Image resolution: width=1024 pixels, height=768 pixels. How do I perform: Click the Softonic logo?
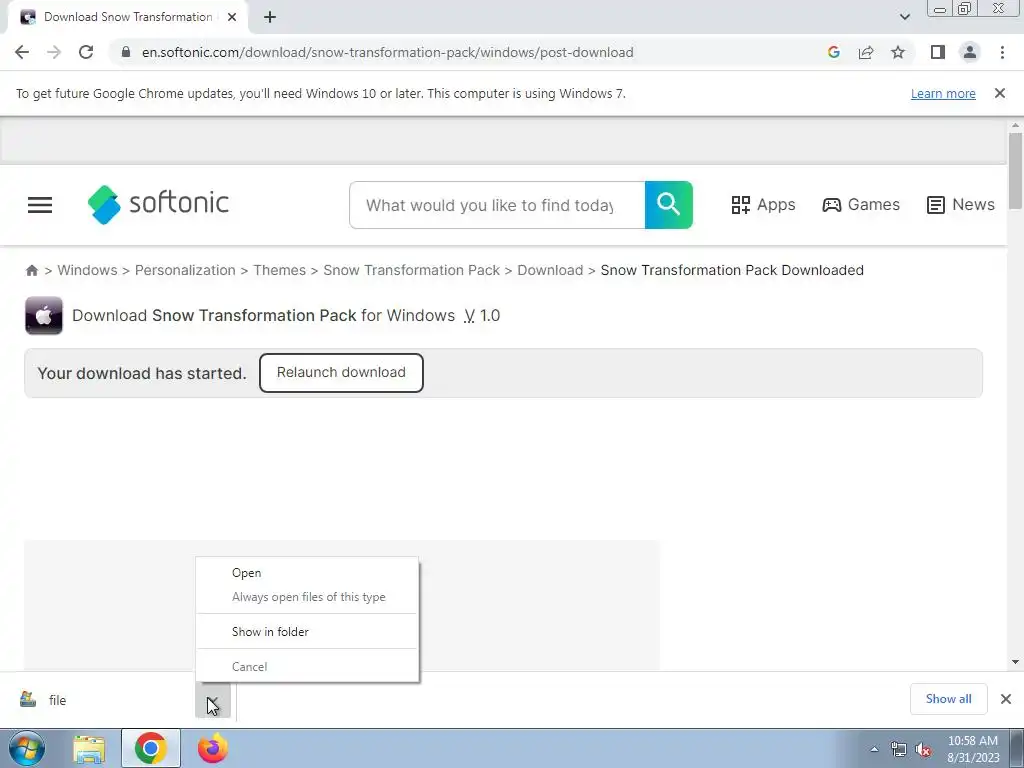(x=158, y=204)
